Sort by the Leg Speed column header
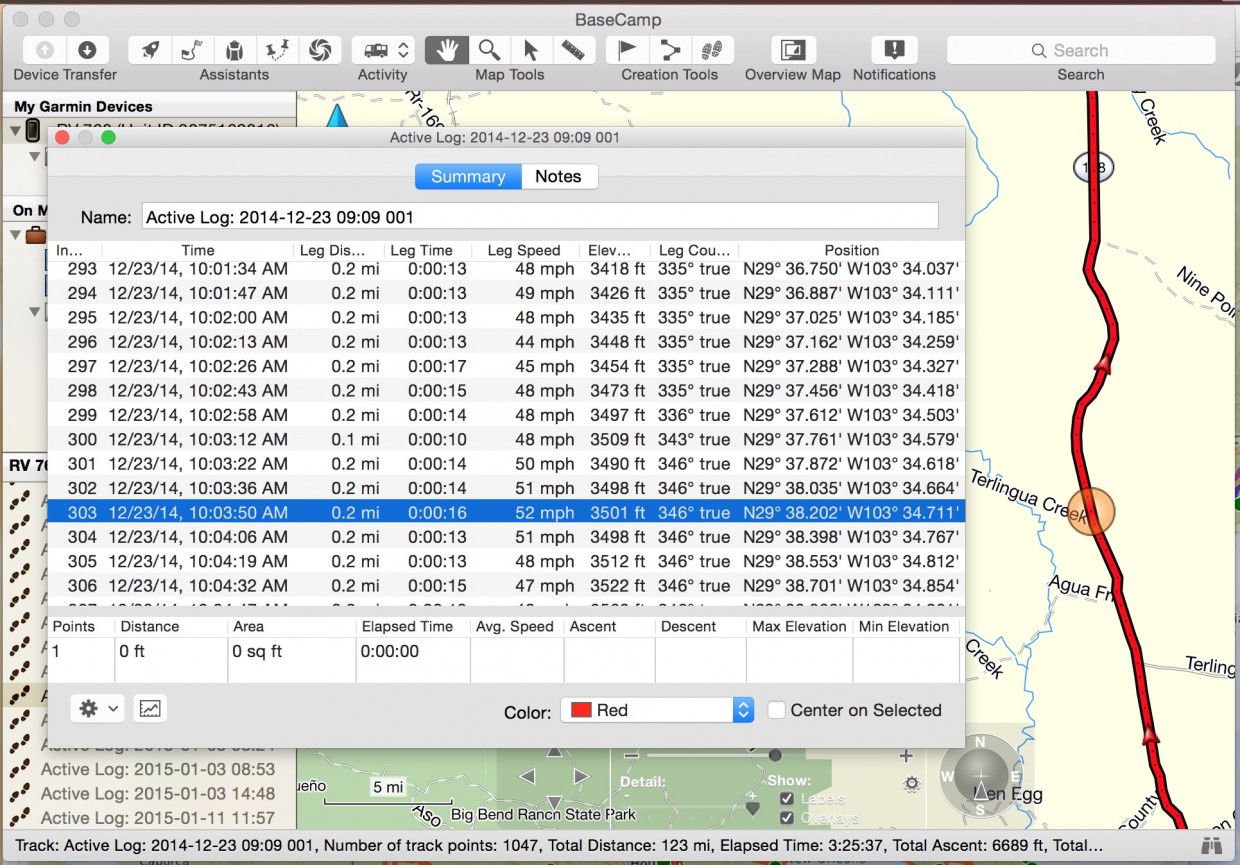1240x865 pixels. [x=524, y=250]
